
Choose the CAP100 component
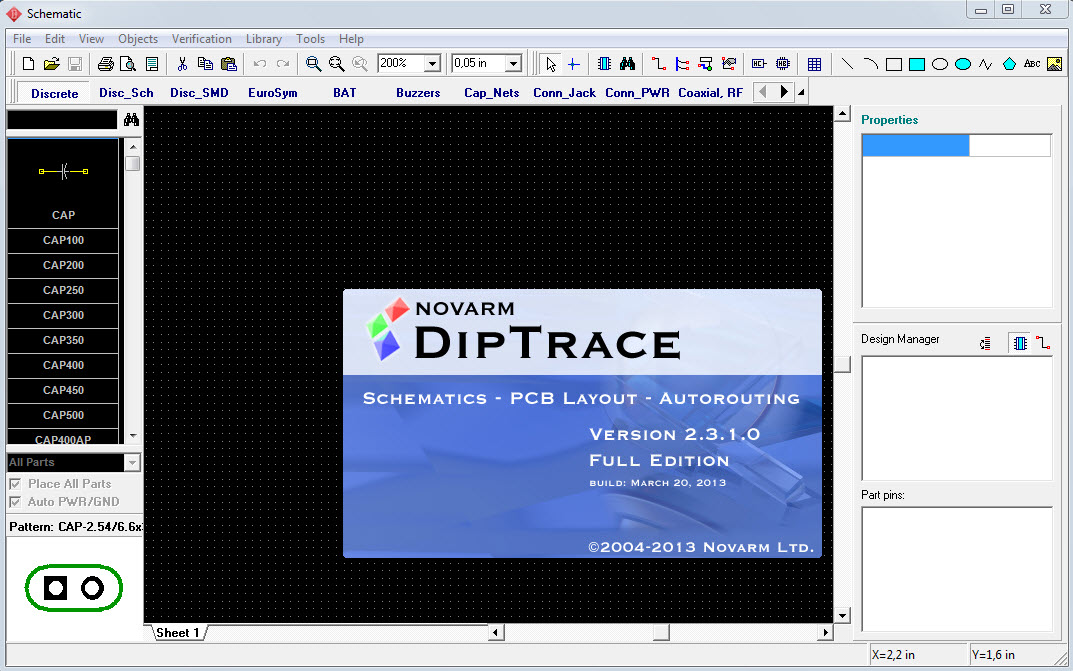pyautogui.click(x=63, y=240)
